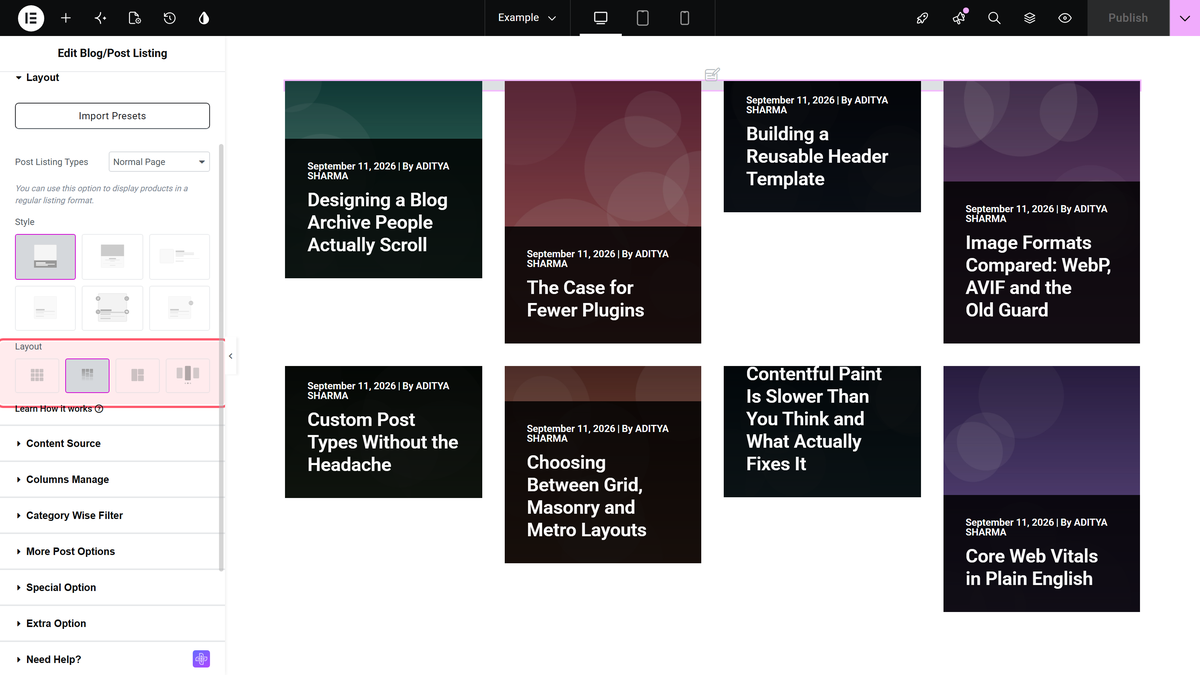Choose the sixth style preset thumbnail
This screenshot has height=675, width=1200.
[179, 308]
